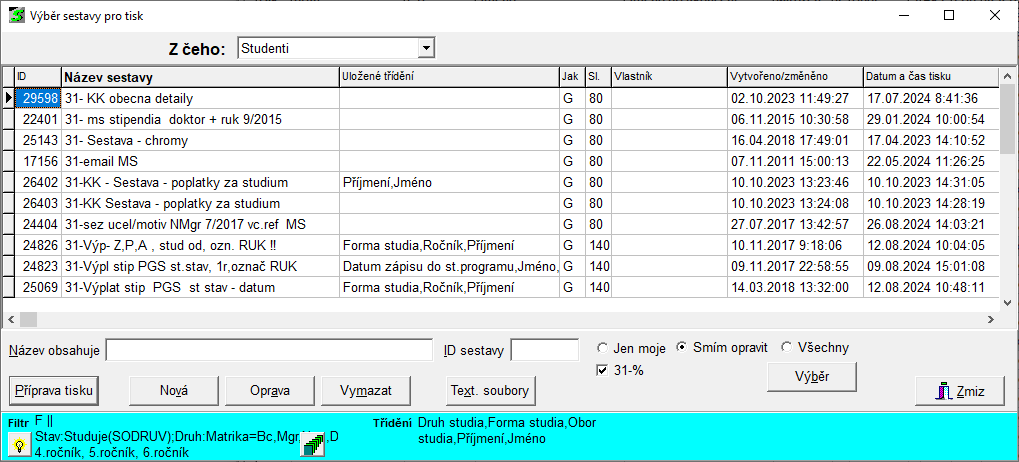Click the 'Název obsahuje' text field
Viewport: 1019px width, 462px height.
[269, 350]
